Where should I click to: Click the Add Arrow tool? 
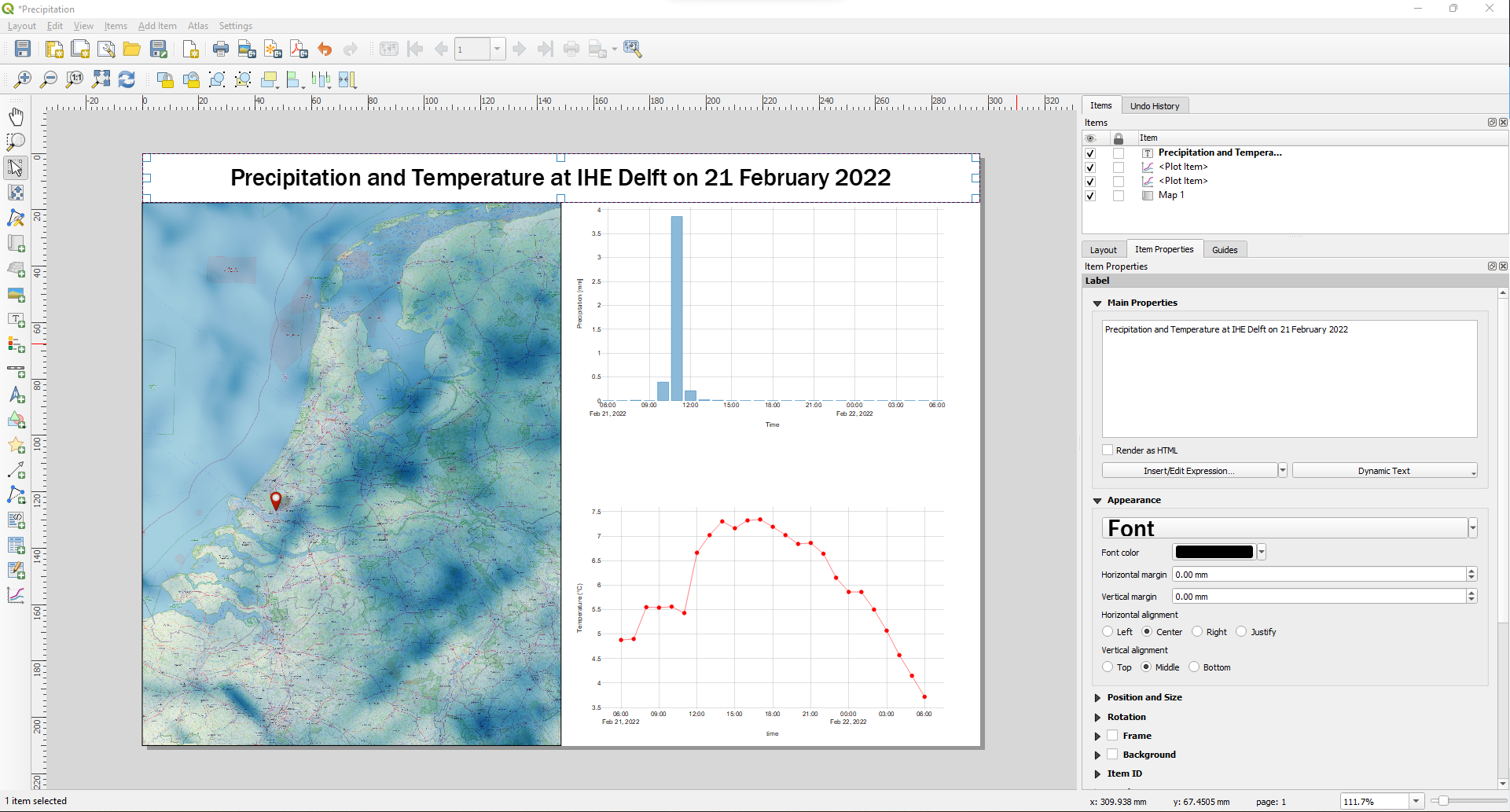click(16, 470)
